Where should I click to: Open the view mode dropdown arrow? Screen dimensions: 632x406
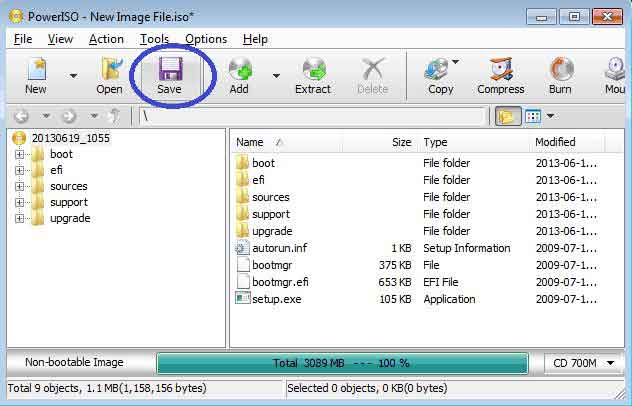click(551, 117)
